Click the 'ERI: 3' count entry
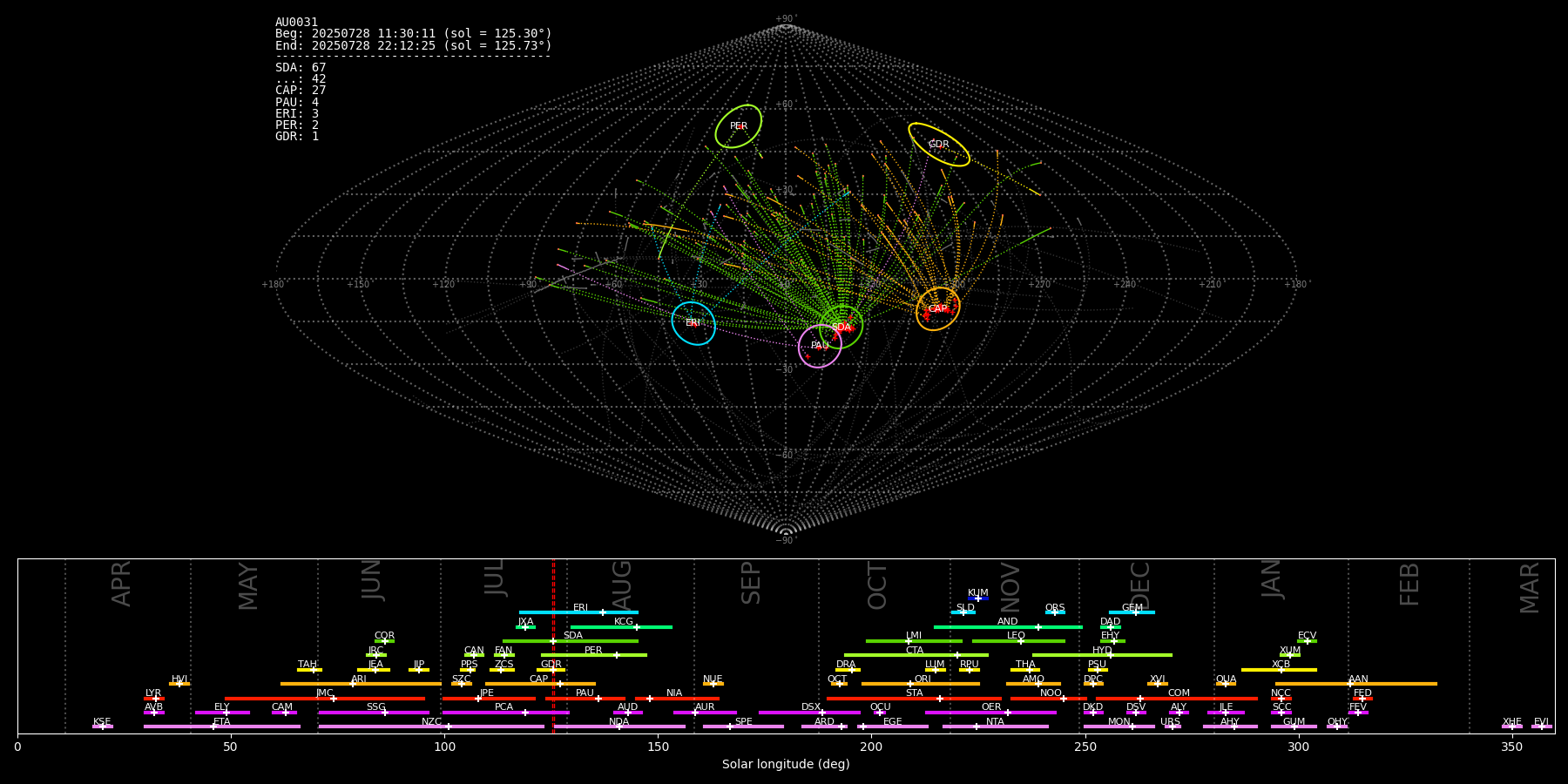Image resolution: width=1568 pixels, height=784 pixels. click(x=297, y=114)
